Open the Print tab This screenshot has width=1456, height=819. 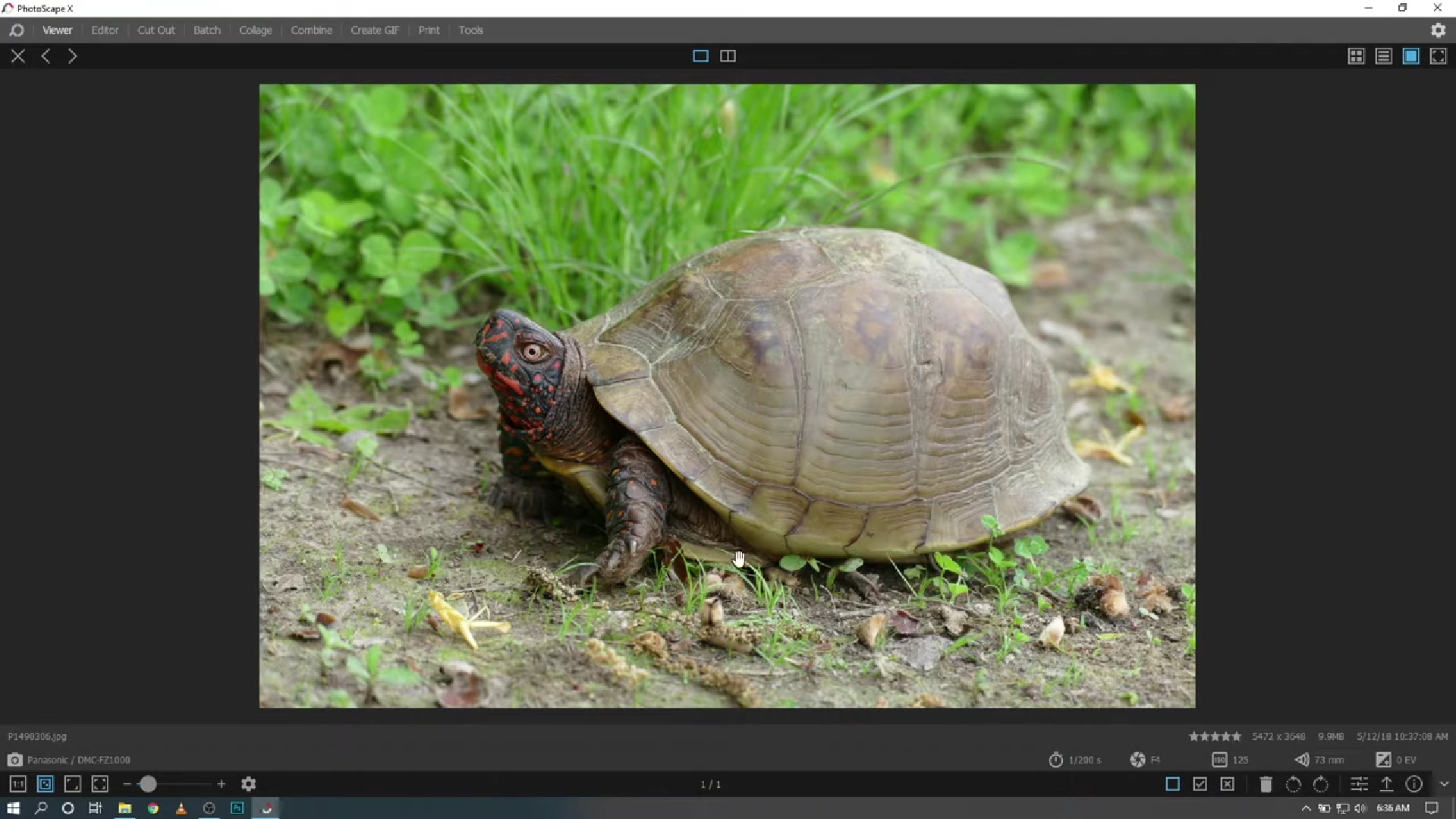429,30
